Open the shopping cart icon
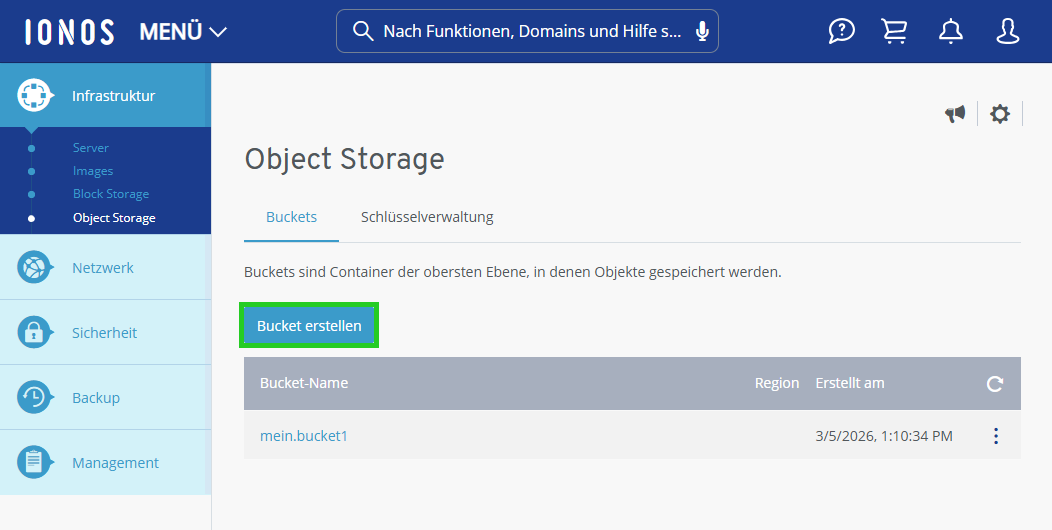 894,31
